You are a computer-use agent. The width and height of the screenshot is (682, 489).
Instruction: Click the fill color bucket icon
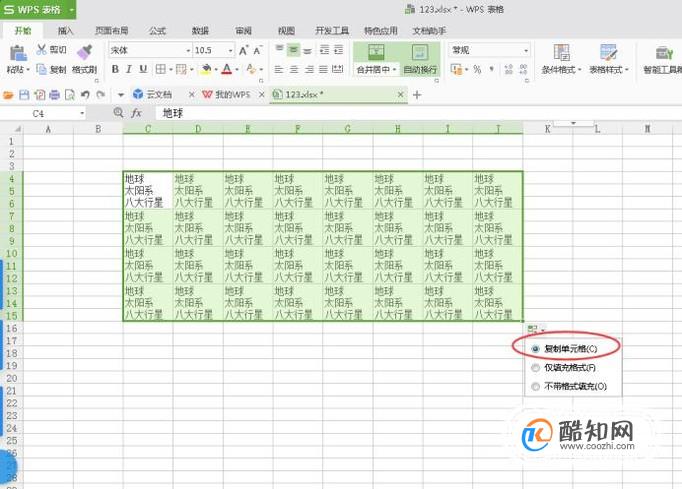point(206,69)
